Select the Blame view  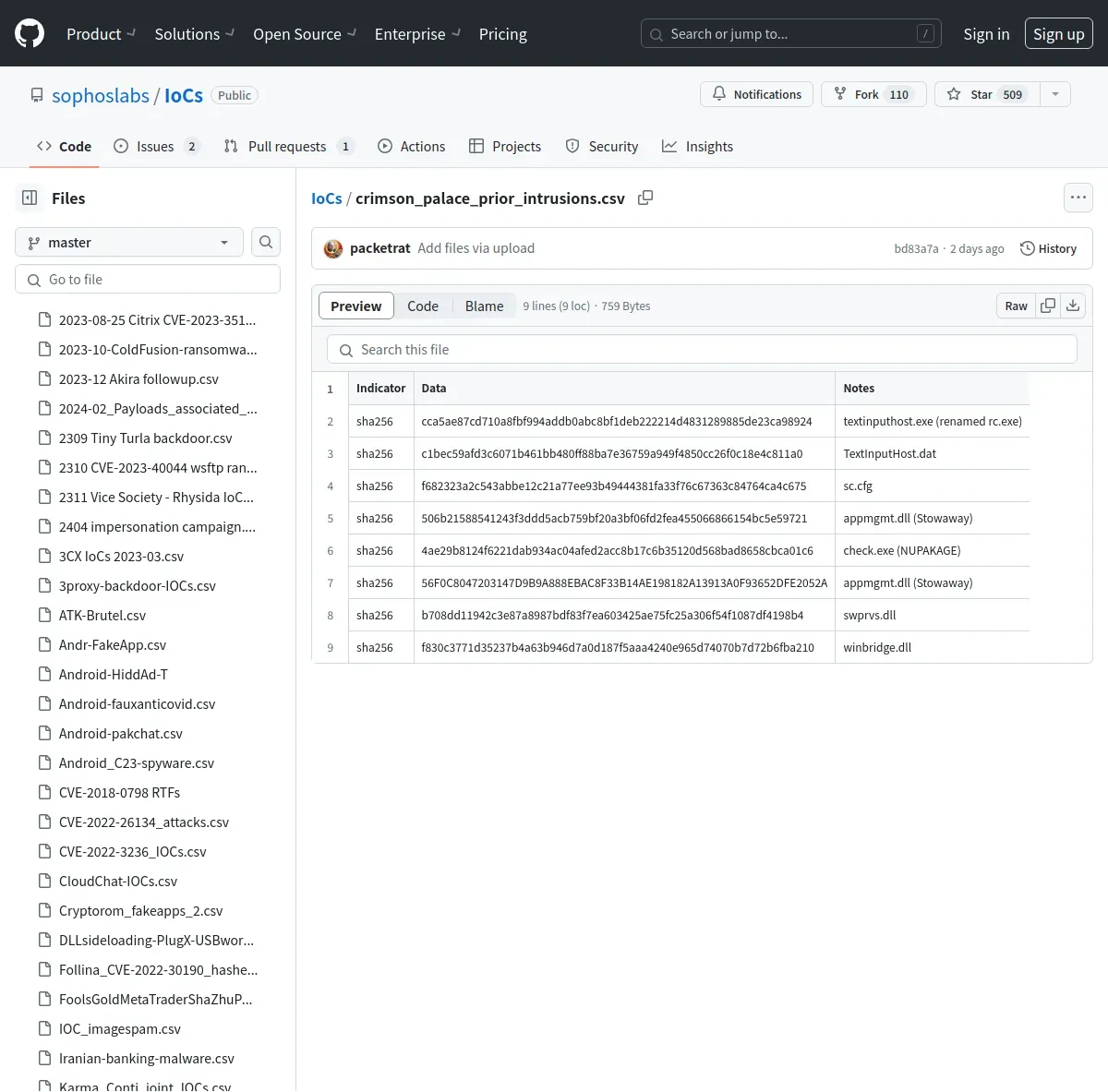point(485,306)
